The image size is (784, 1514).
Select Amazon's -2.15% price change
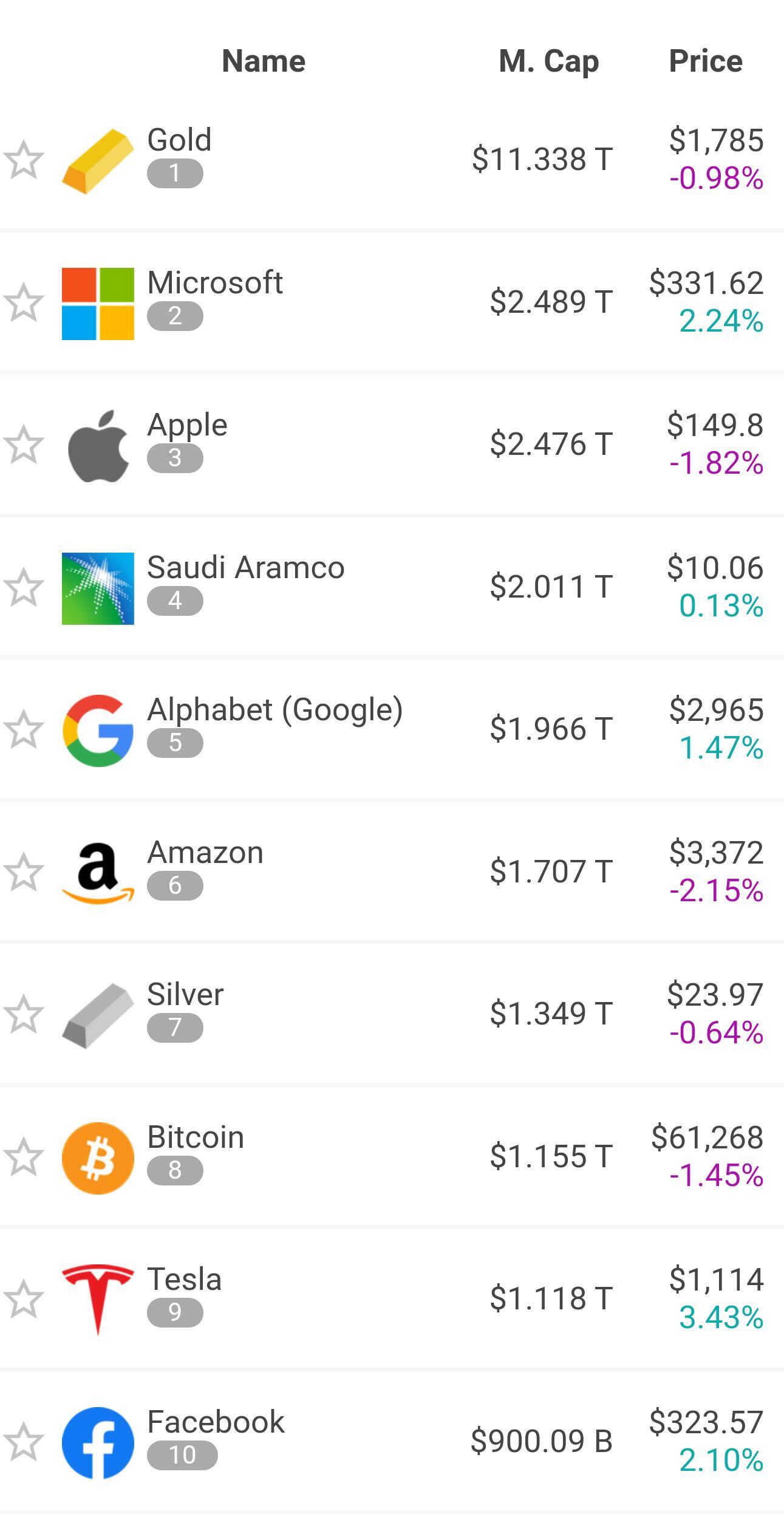pos(716,891)
